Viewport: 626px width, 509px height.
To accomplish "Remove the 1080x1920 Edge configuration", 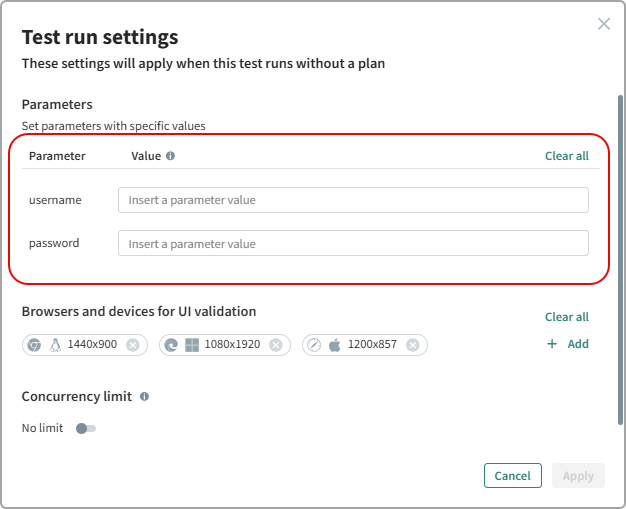I will point(276,345).
